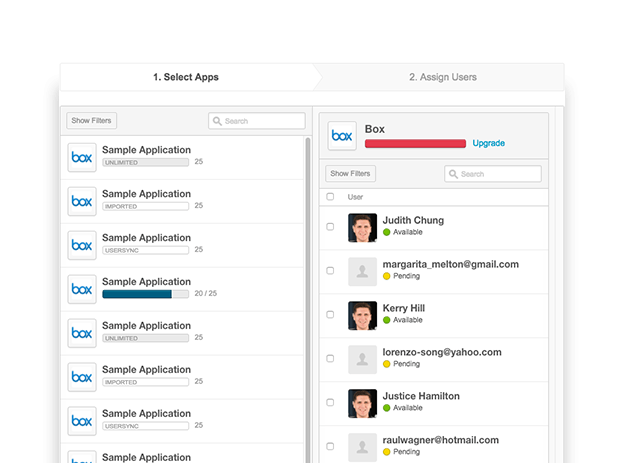Select the user lorenzo-song@yahoo.com
This screenshot has height=463, width=622.
[442, 352]
